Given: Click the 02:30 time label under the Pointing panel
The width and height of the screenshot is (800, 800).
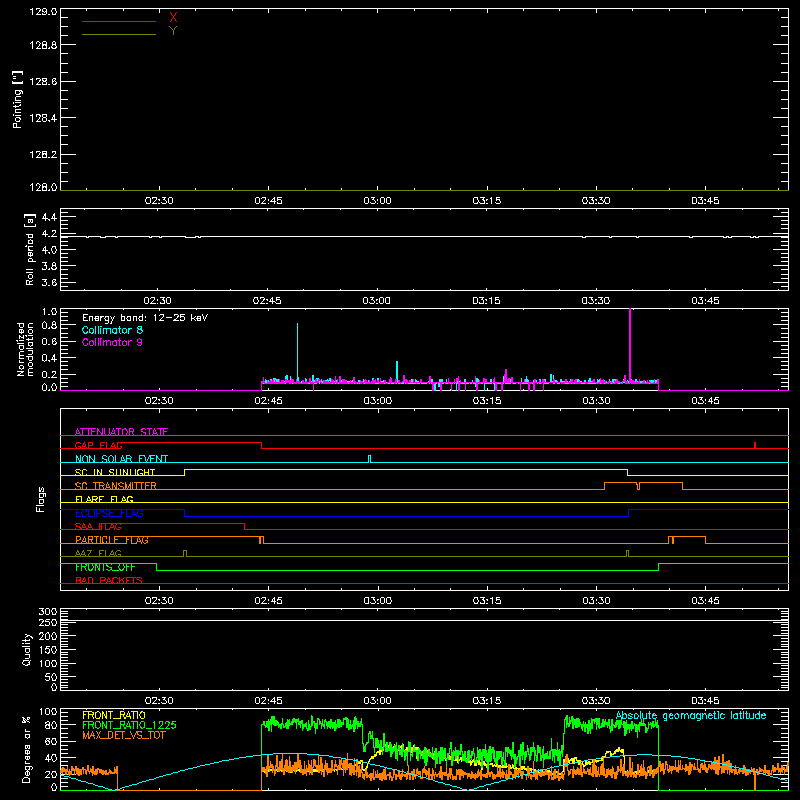Looking at the screenshot, I should point(159,201).
